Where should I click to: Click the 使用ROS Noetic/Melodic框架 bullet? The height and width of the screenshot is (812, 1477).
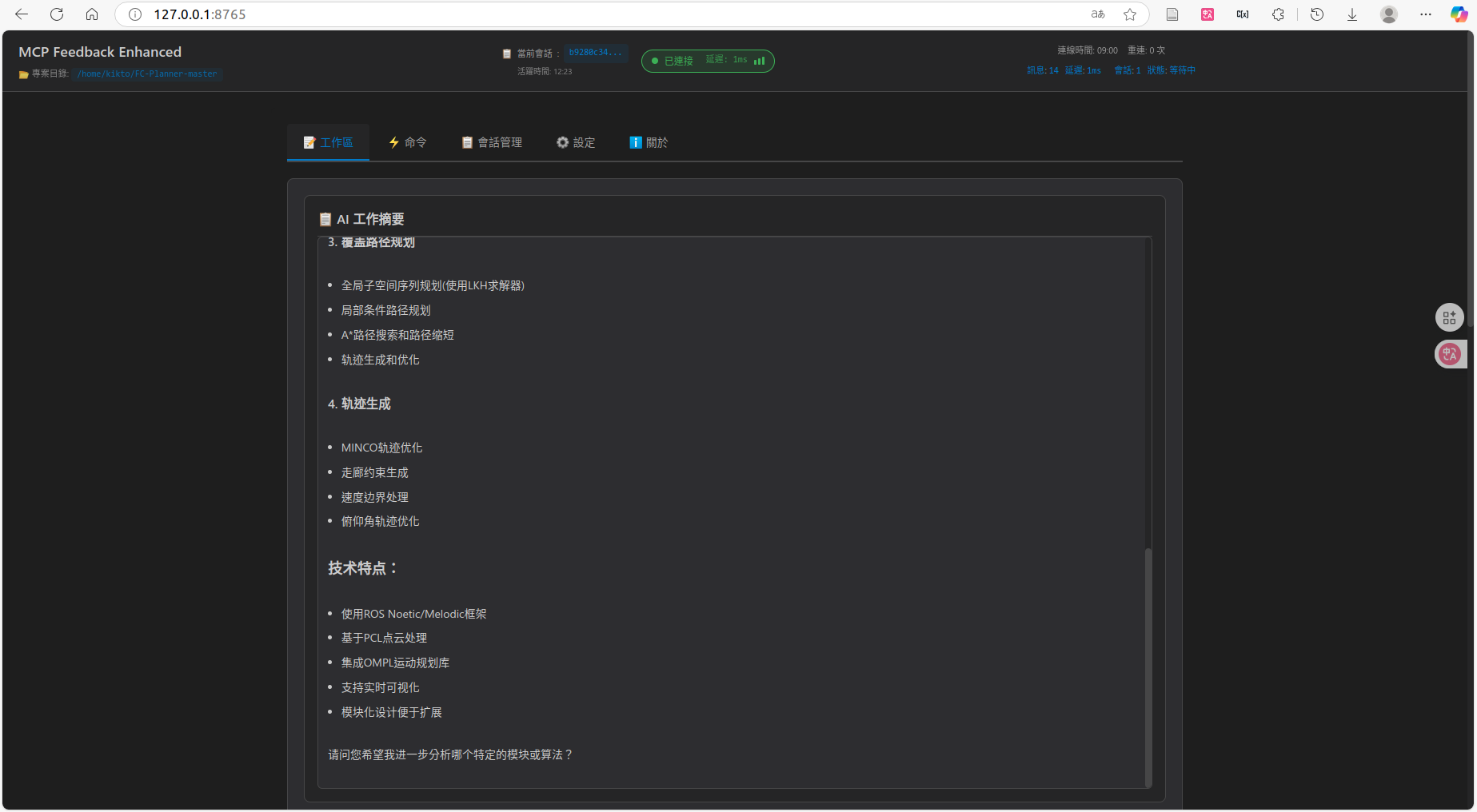(413, 614)
